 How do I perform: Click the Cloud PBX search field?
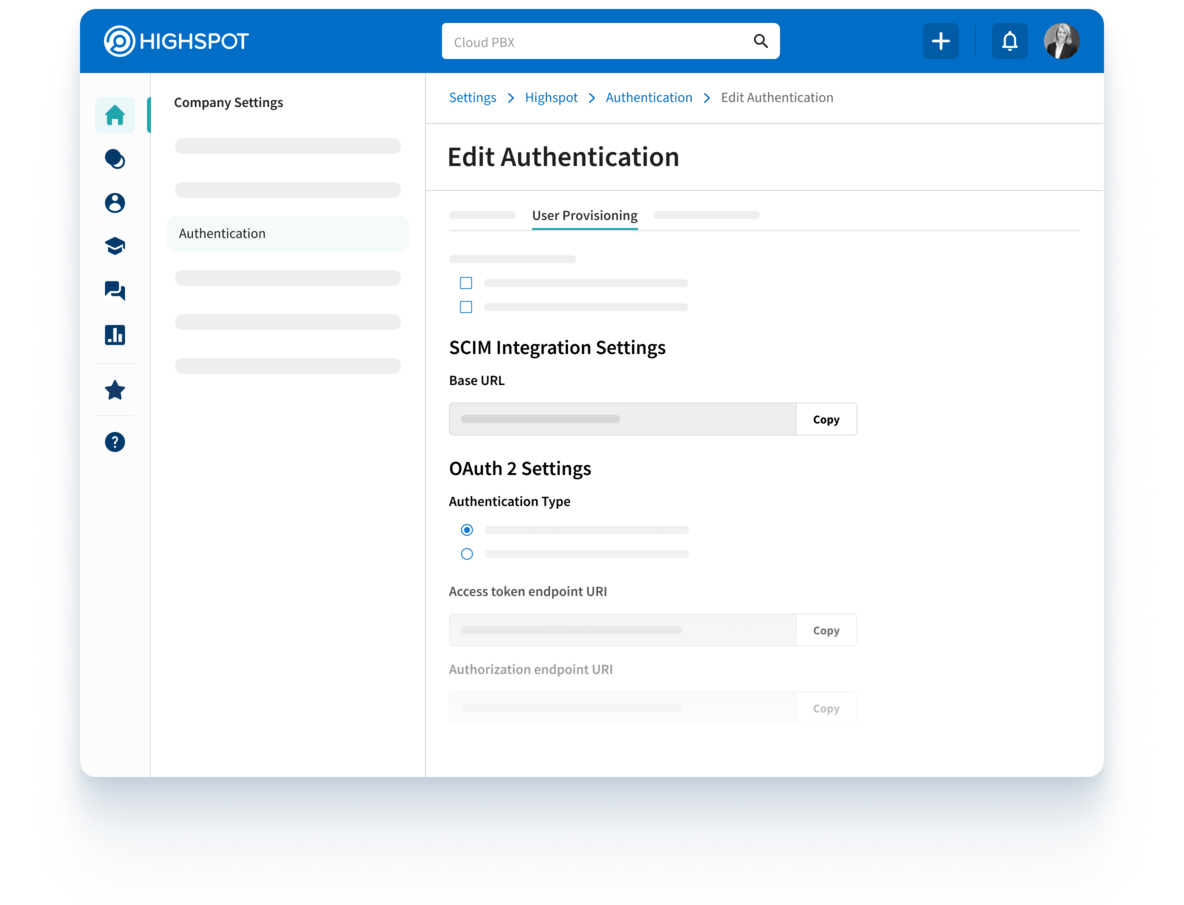[610, 42]
